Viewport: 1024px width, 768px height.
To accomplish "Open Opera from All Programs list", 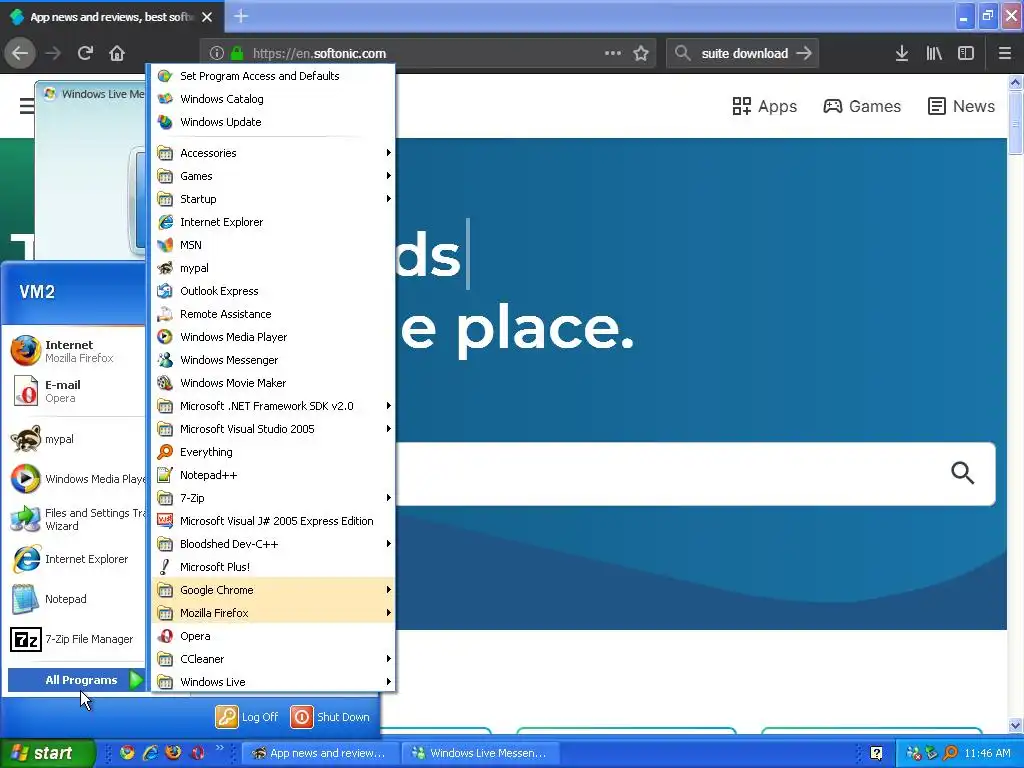I will click(273, 636).
